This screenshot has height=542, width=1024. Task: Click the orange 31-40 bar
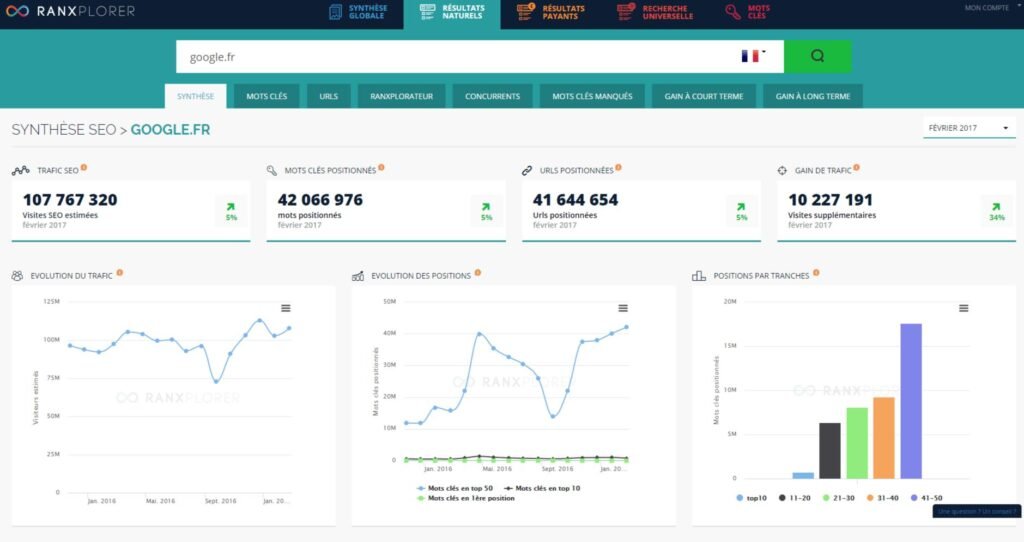click(x=884, y=438)
